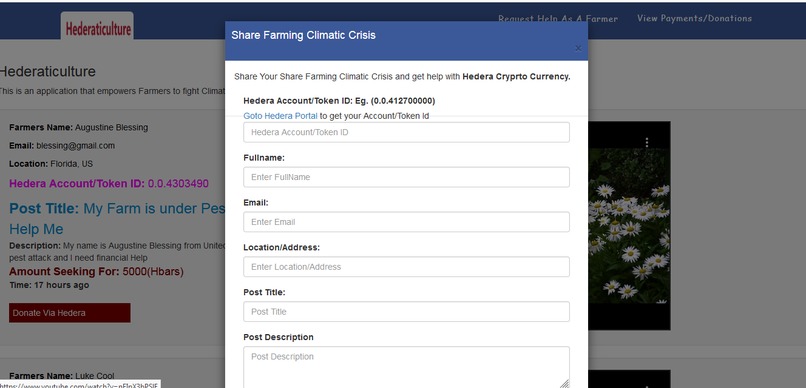
Task: Select the Location Florida, US text
Action: tap(51, 164)
